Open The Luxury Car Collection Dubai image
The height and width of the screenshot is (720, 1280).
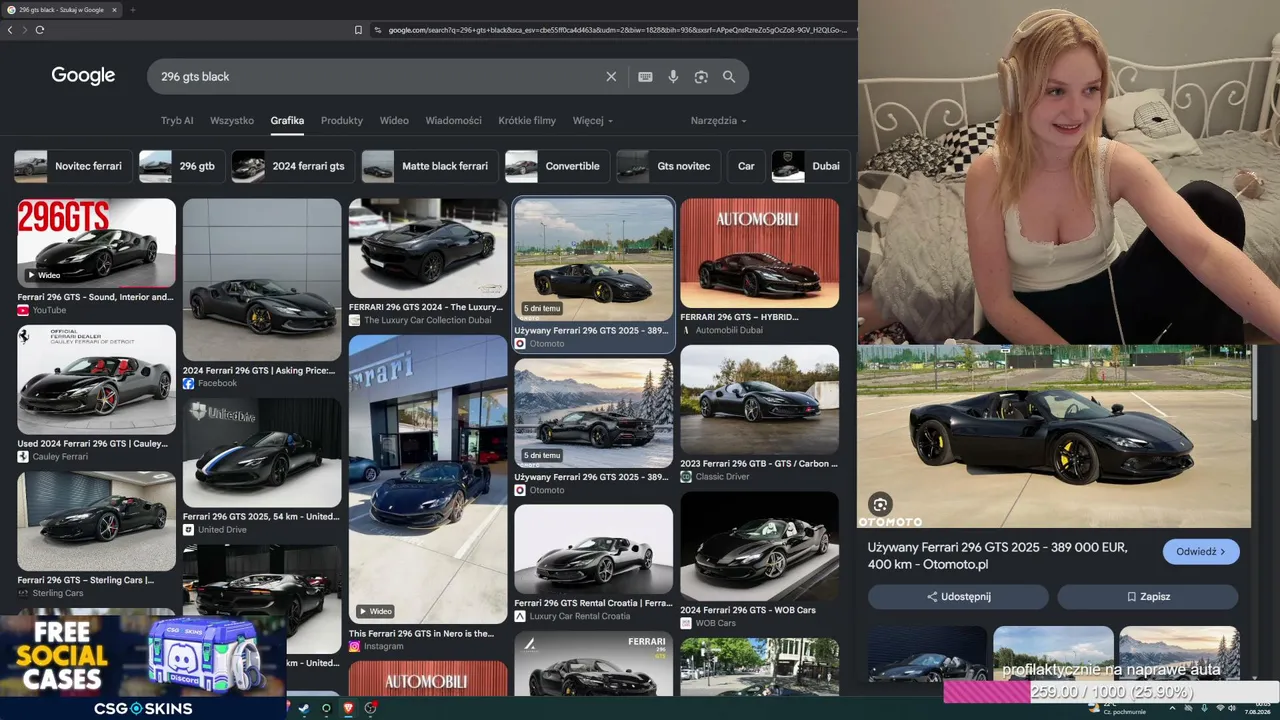click(x=428, y=248)
